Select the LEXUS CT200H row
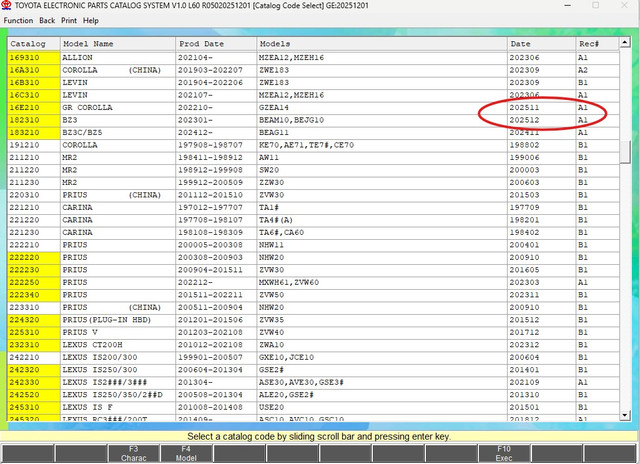 tap(313, 345)
